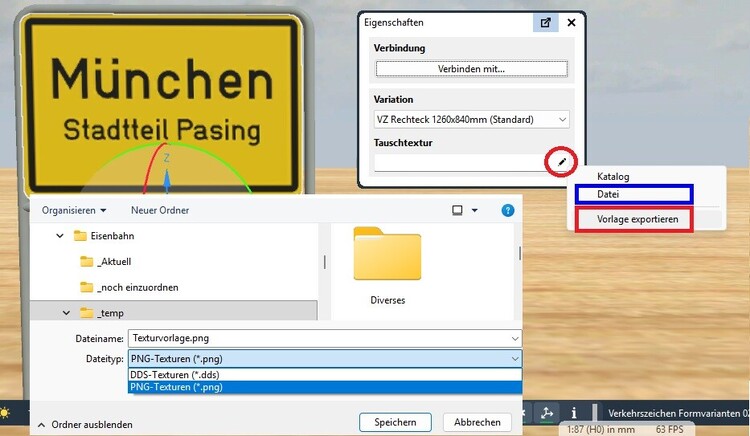Click Verkehrszeichen Formvarianten label in toolbar

coord(678,413)
